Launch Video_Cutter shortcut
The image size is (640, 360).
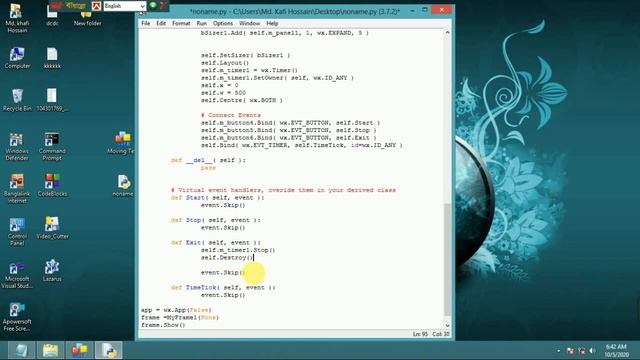pyautogui.click(x=52, y=228)
